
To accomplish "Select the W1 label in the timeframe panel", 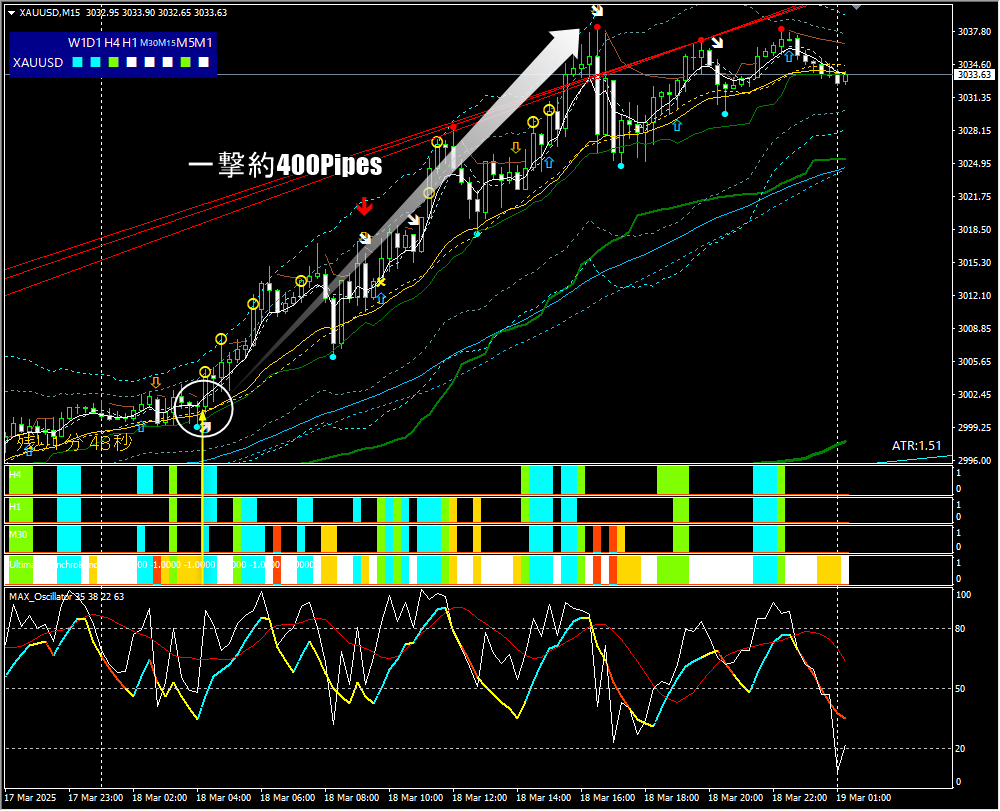I will 77,43.
